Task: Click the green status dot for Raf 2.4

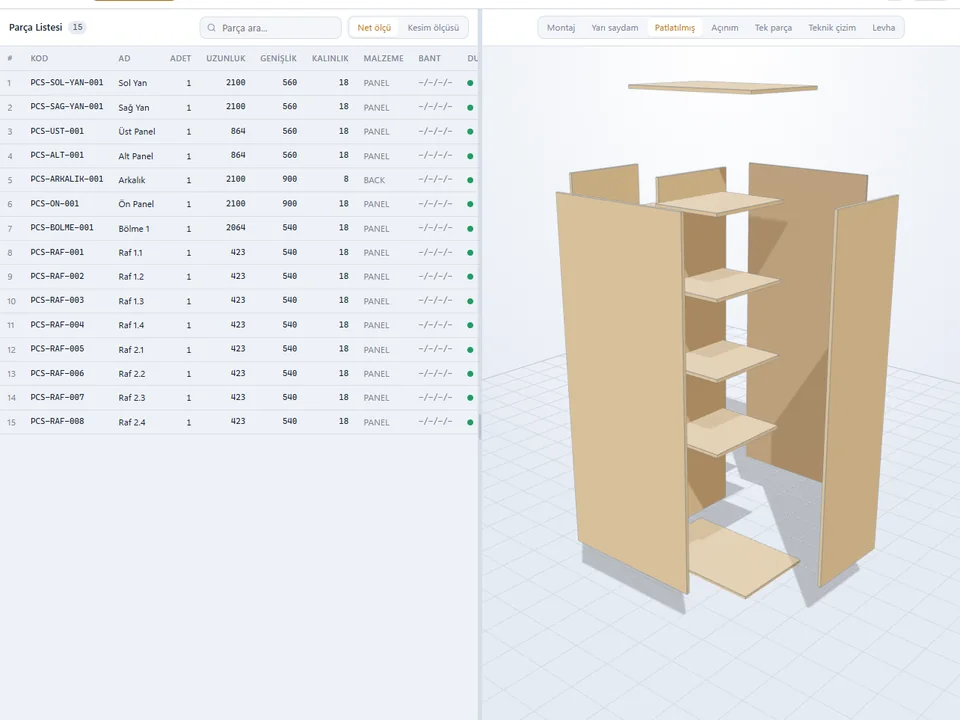Action: pyautogui.click(x=470, y=422)
